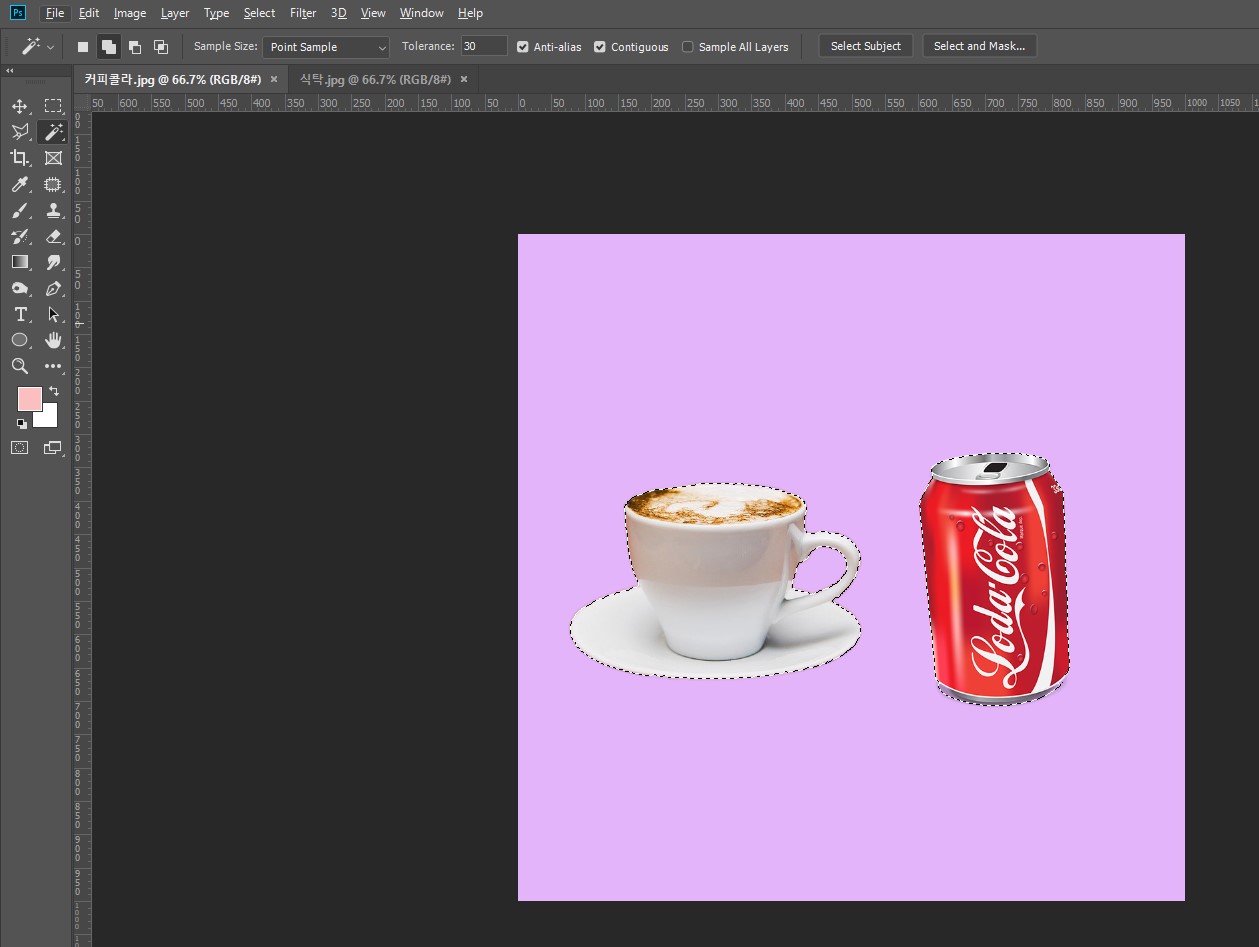Activate the Clone Stamp tool

(53, 210)
